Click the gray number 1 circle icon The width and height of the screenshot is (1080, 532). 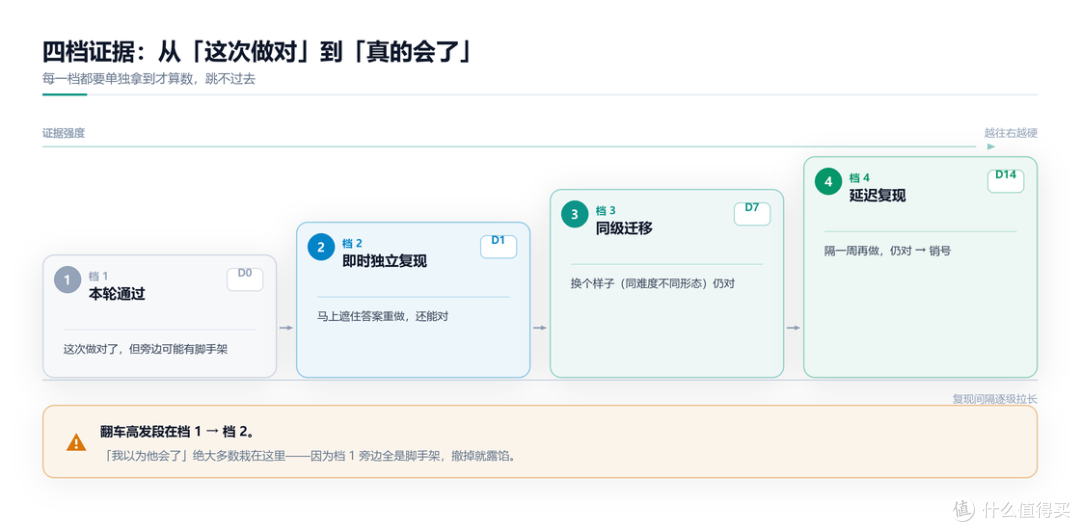68,280
